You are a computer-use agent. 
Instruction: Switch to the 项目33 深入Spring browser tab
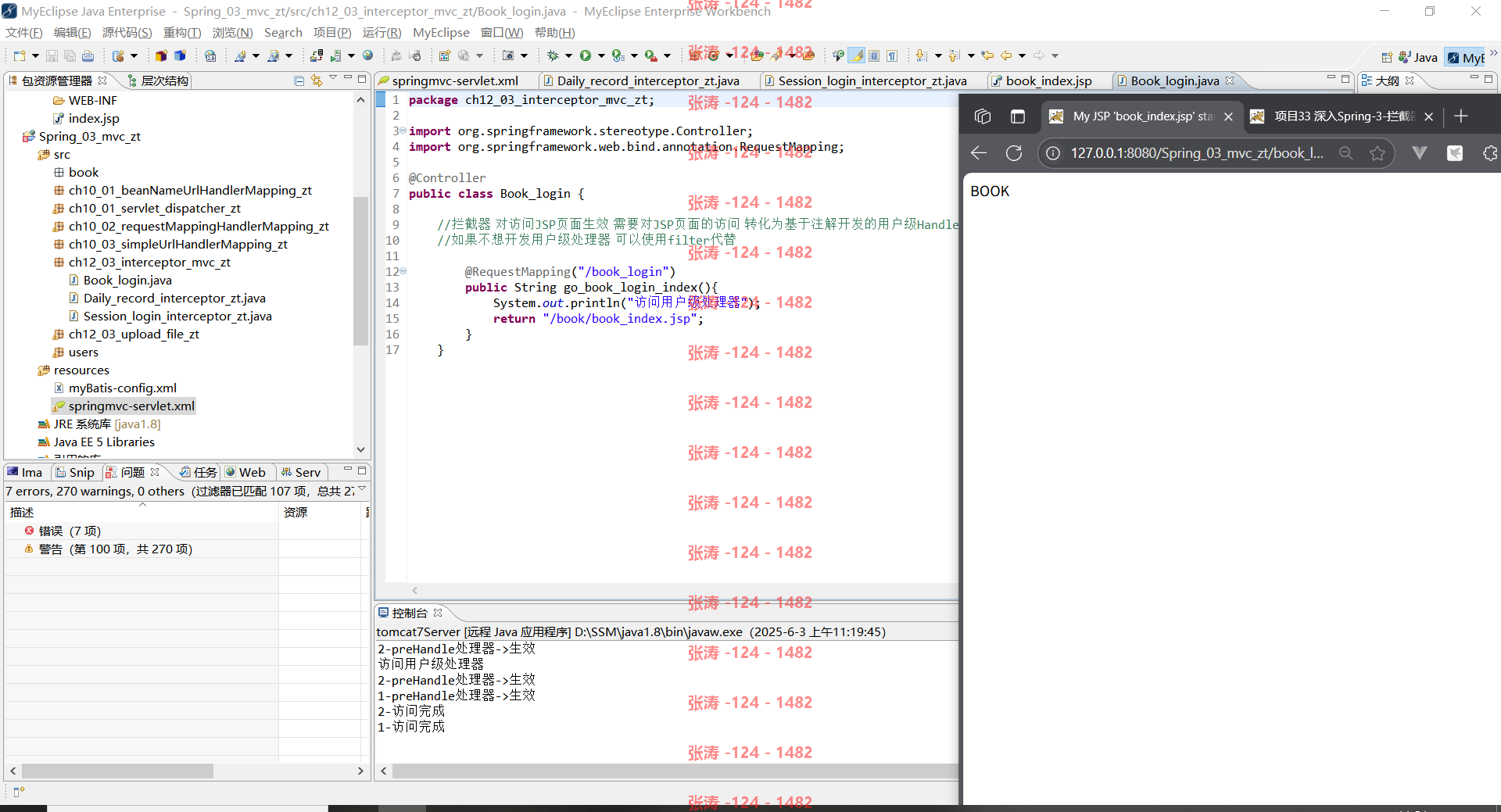pos(1342,116)
